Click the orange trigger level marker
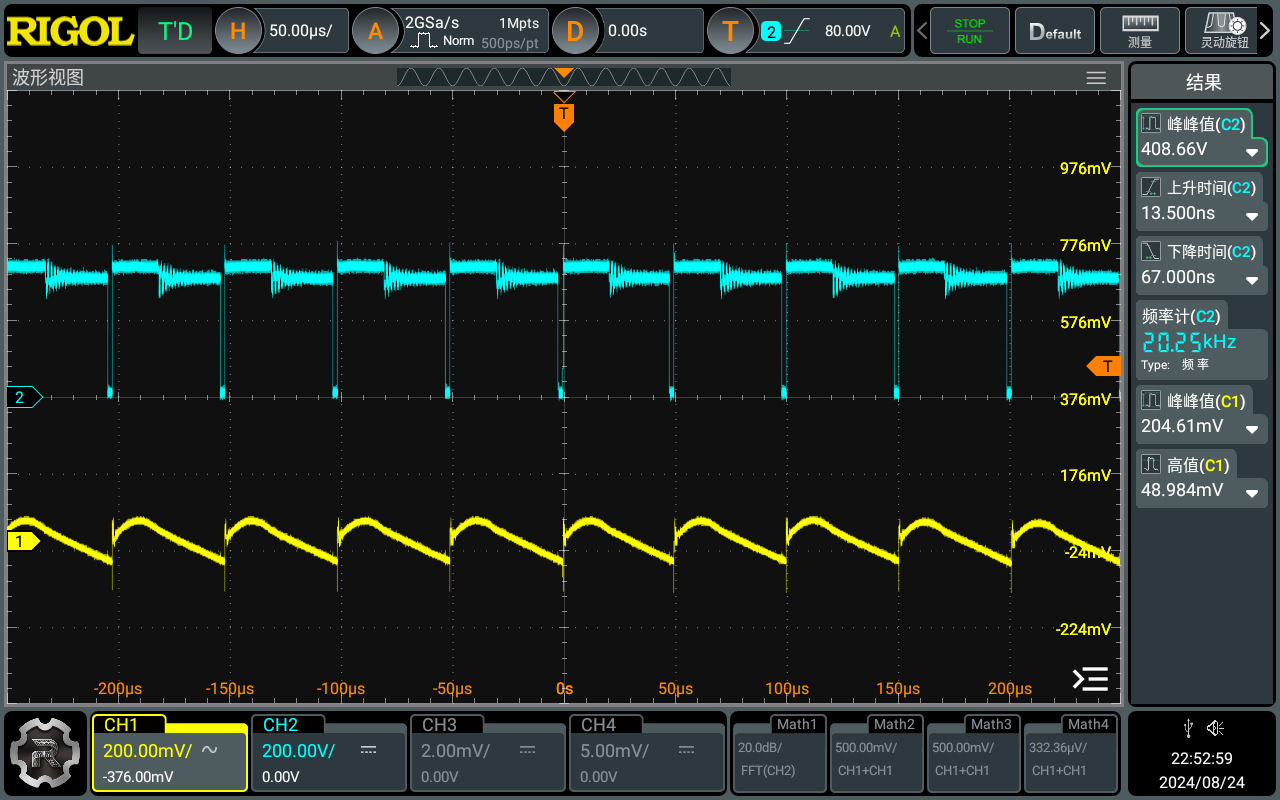The image size is (1280, 800). coord(1104,366)
